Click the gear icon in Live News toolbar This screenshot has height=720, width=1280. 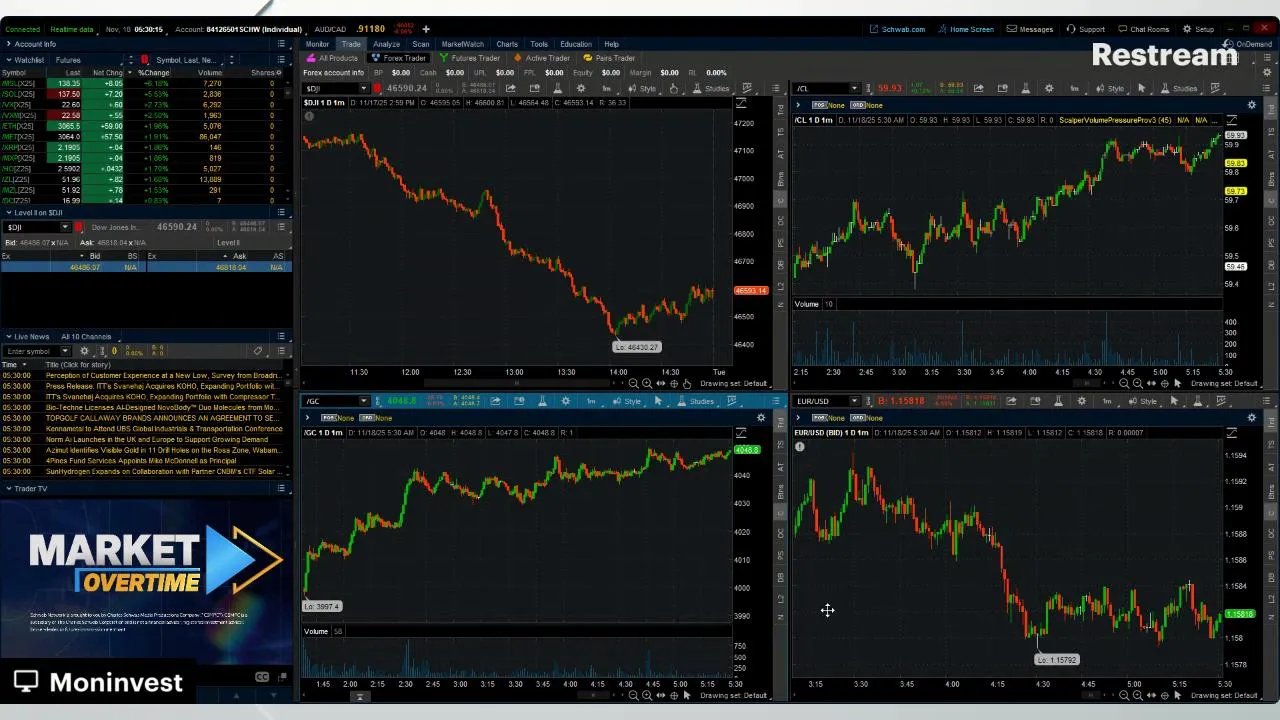[84, 351]
